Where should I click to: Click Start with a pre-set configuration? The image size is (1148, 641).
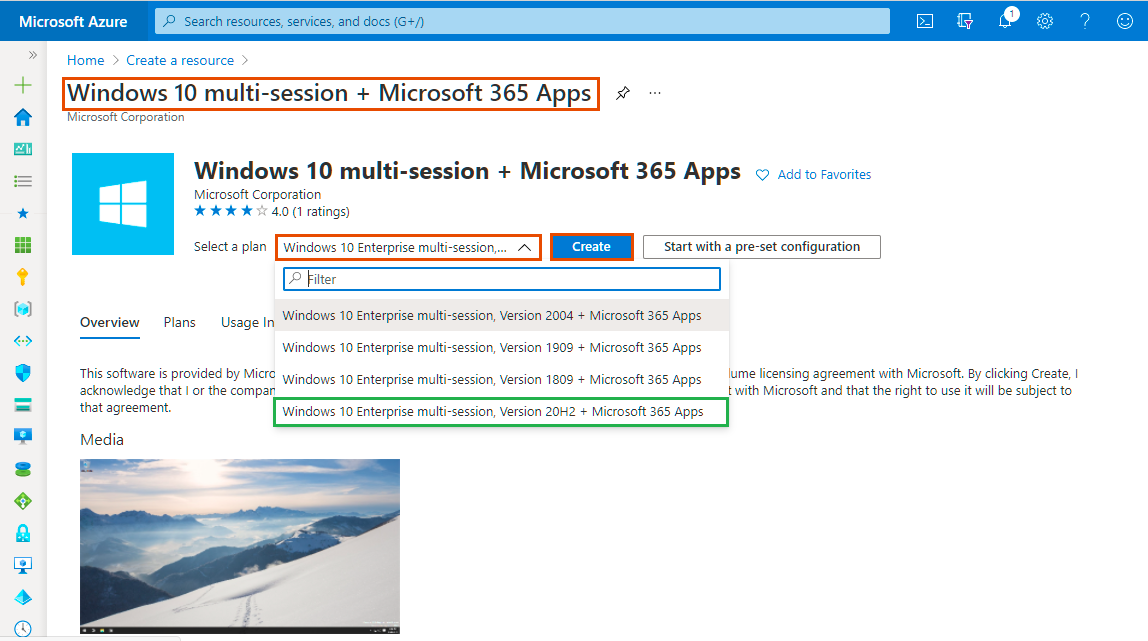coord(761,247)
